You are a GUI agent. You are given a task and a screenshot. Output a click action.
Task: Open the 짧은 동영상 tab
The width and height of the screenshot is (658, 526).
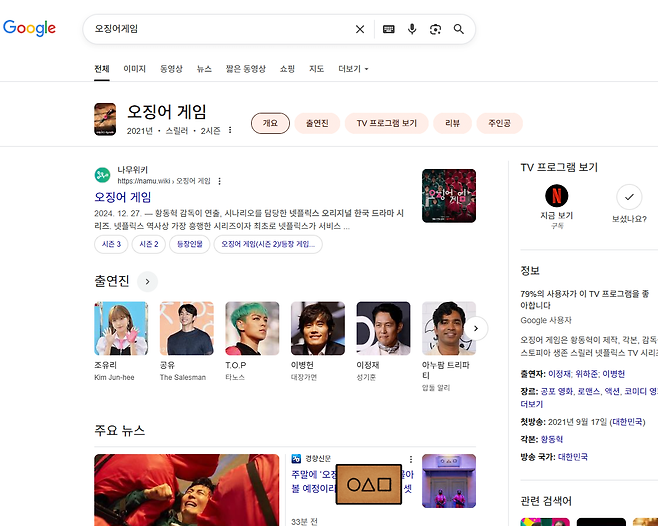click(x=245, y=69)
